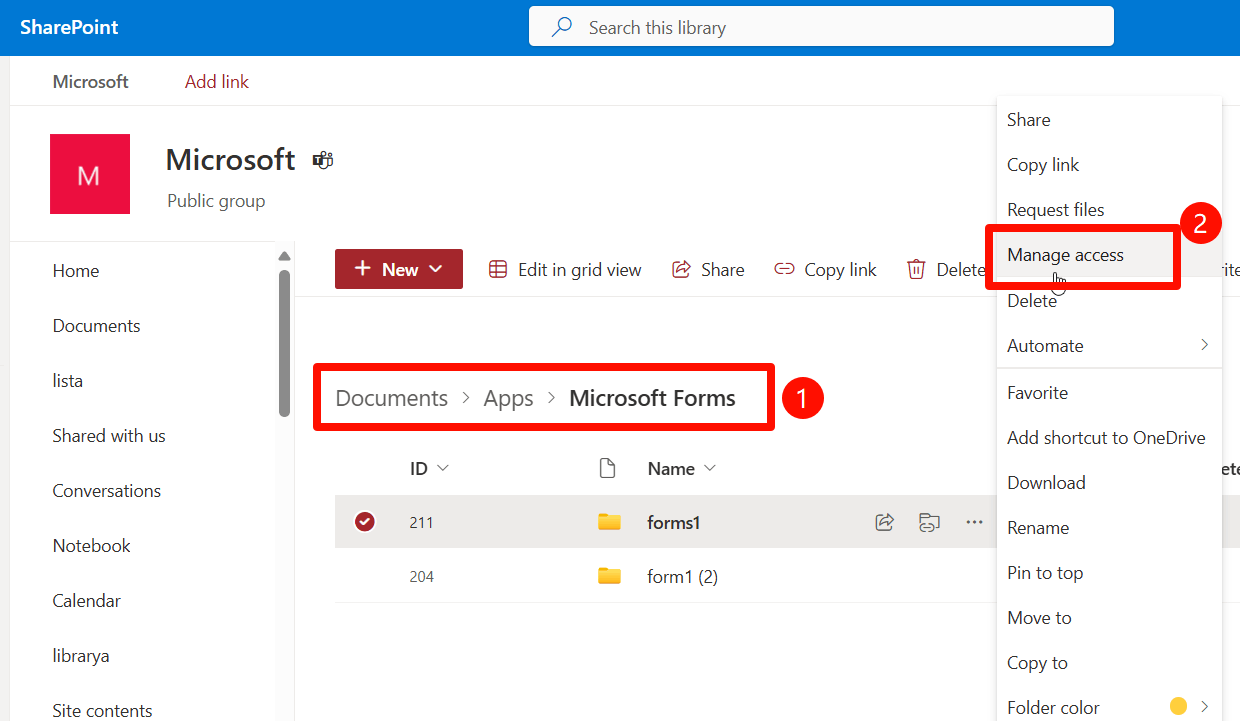
Task: Deselect the forms1 row checkbox
Action: tap(365, 521)
